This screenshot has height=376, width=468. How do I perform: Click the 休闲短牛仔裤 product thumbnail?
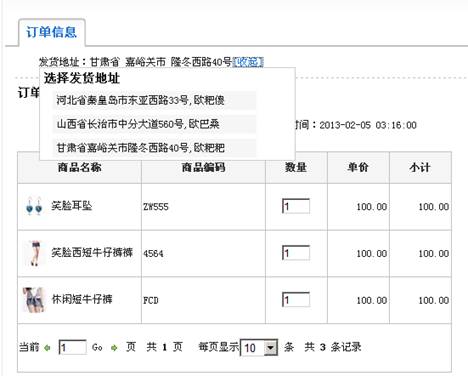tap(33, 300)
